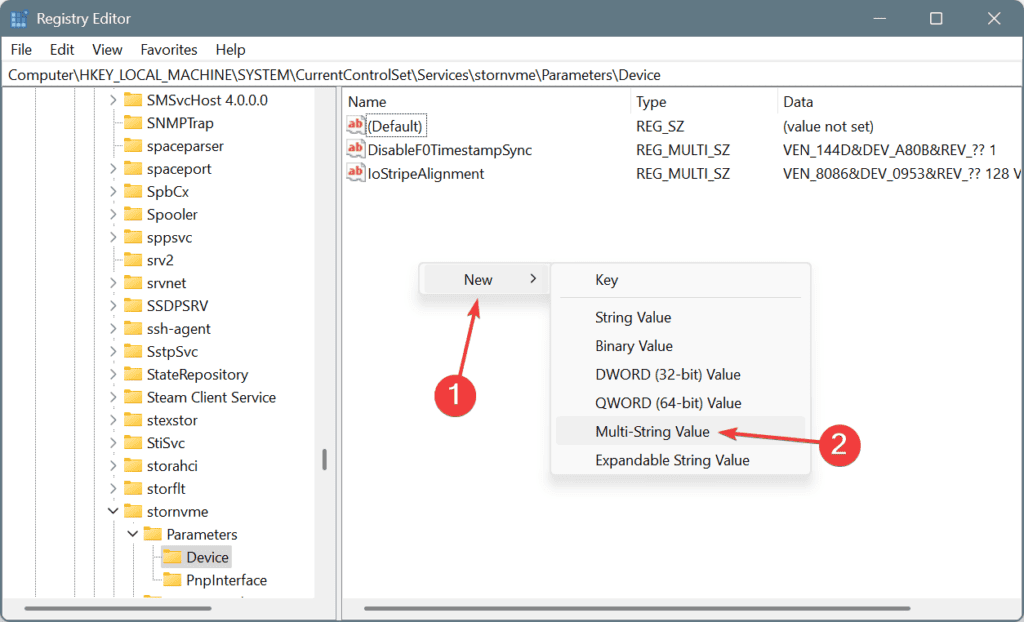
Task: Click the registry path address bar
Action: point(512,75)
